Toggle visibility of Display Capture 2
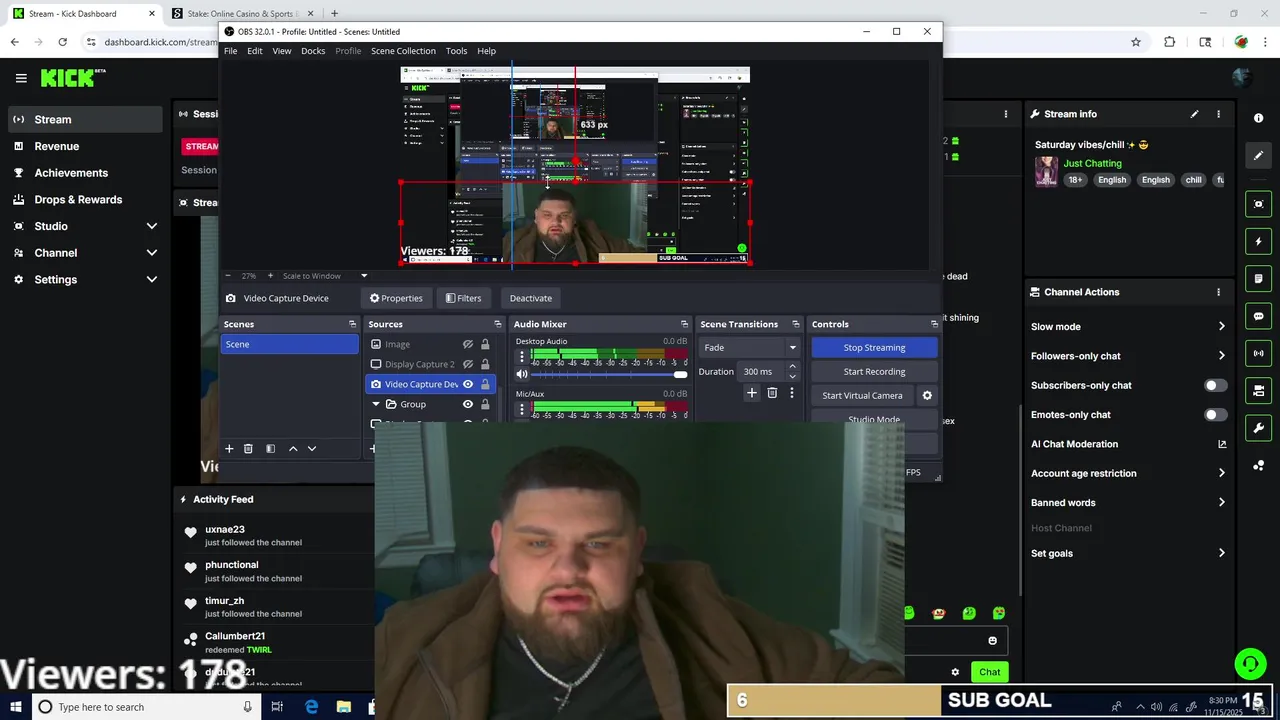Image resolution: width=1280 pixels, height=720 pixels. pos(467,364)
